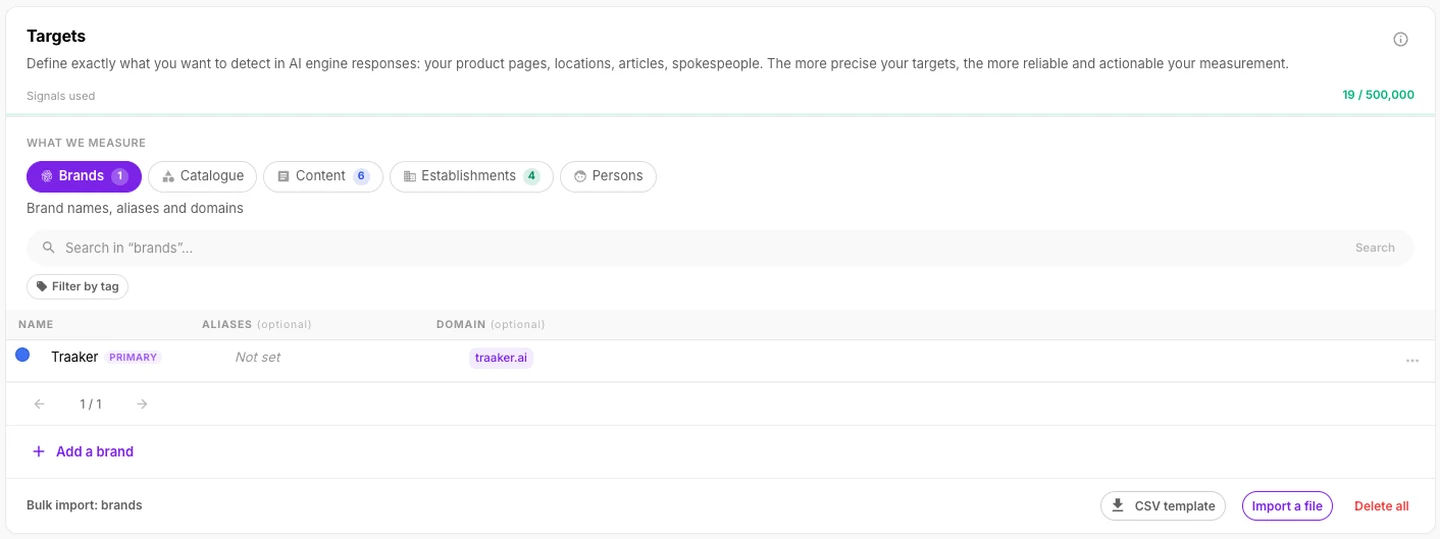Click the blue color dot for Traaker
Screen dimensions: 1440x539
coord(23,355)
